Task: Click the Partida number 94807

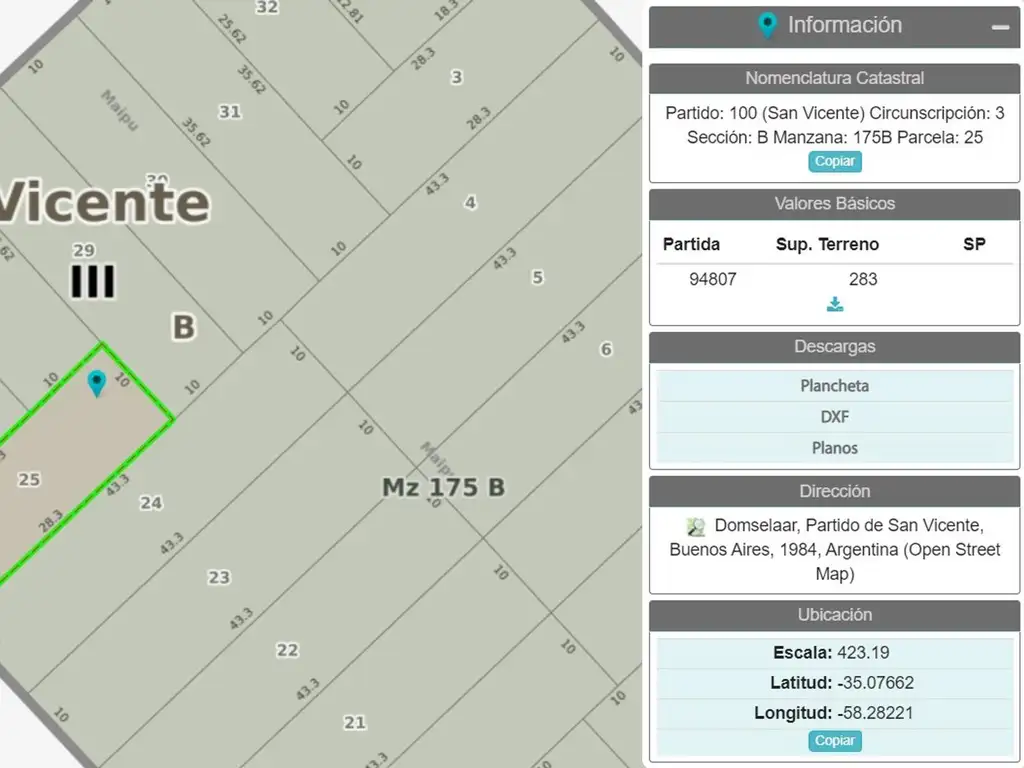Action: pyautogui.click(x=712, y=280)
